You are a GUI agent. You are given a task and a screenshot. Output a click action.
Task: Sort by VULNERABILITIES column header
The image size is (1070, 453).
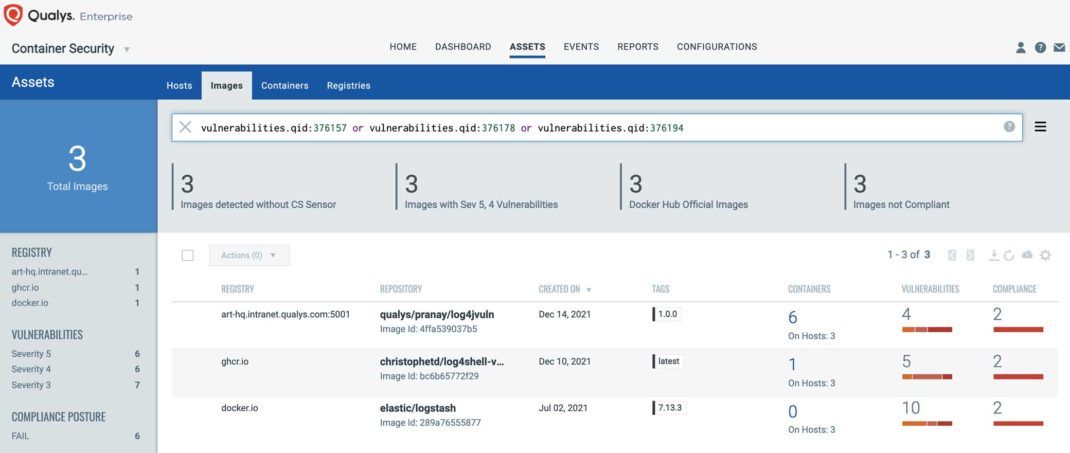930,289
